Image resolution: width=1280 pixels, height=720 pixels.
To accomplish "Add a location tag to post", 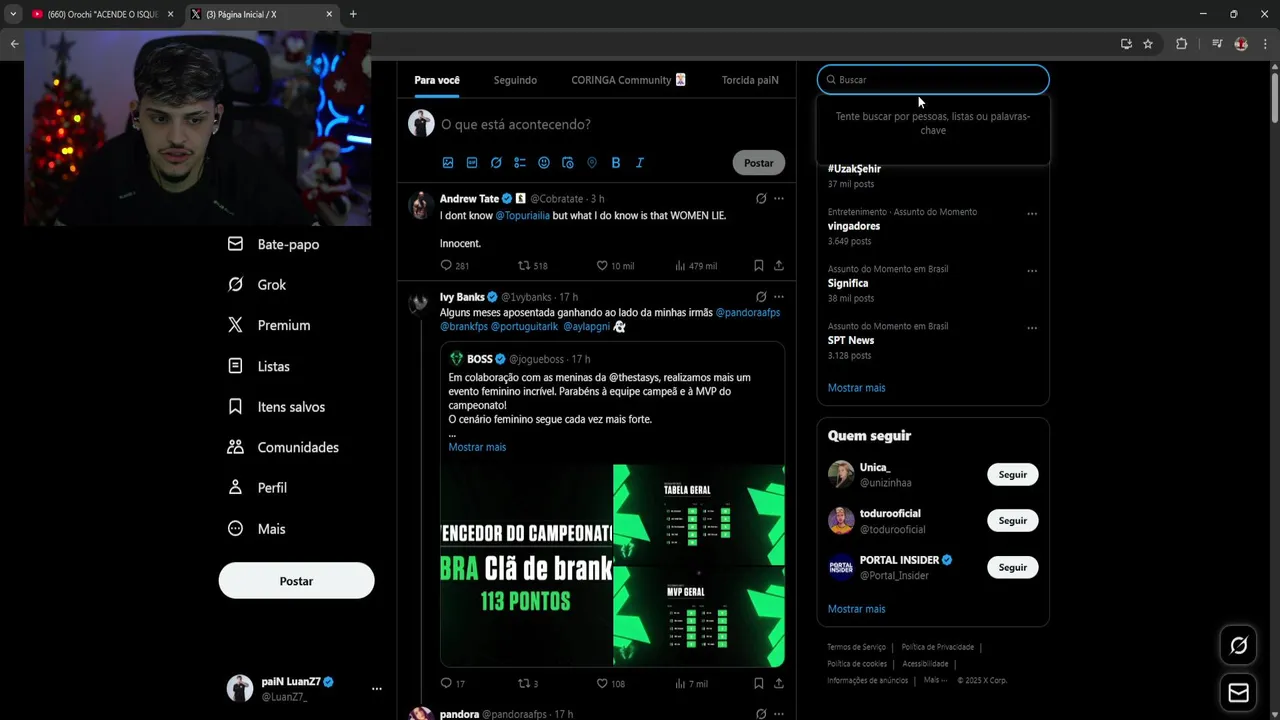I will coord(592,163).
